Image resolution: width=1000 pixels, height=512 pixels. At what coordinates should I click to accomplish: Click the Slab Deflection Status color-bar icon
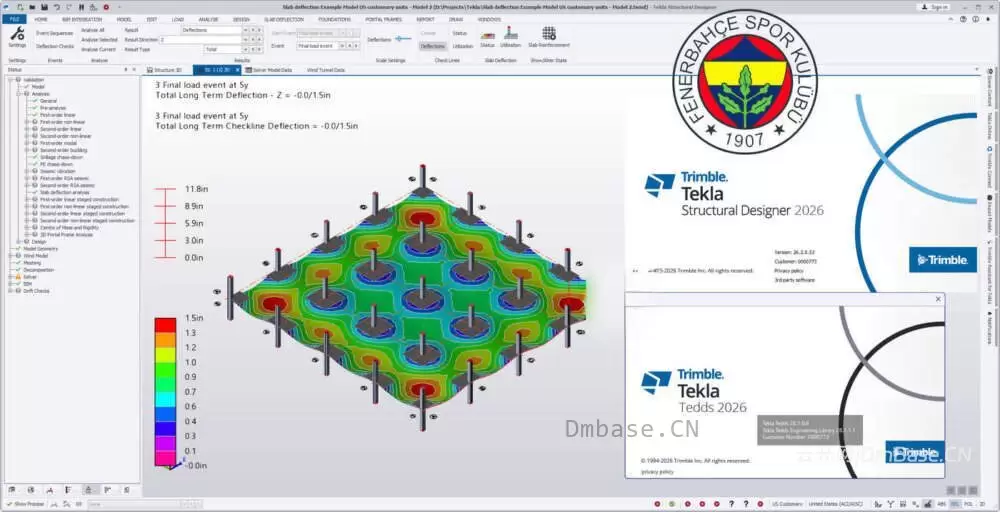point(487,35)
